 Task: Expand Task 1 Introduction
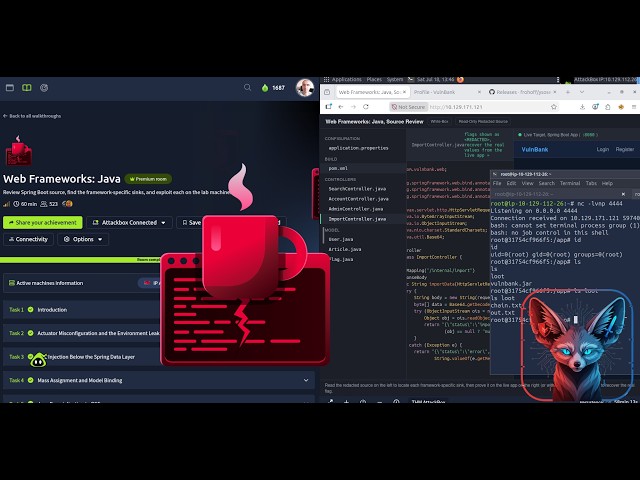82,310
